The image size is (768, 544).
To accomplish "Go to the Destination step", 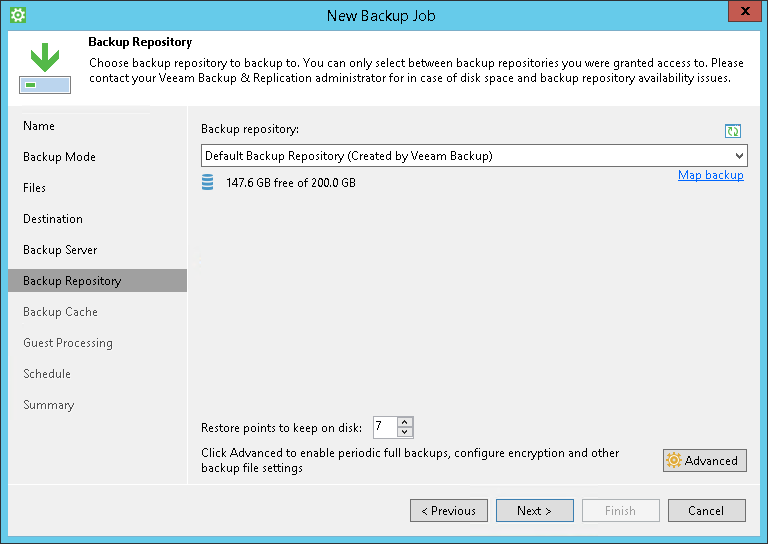I will pos(53,219).
